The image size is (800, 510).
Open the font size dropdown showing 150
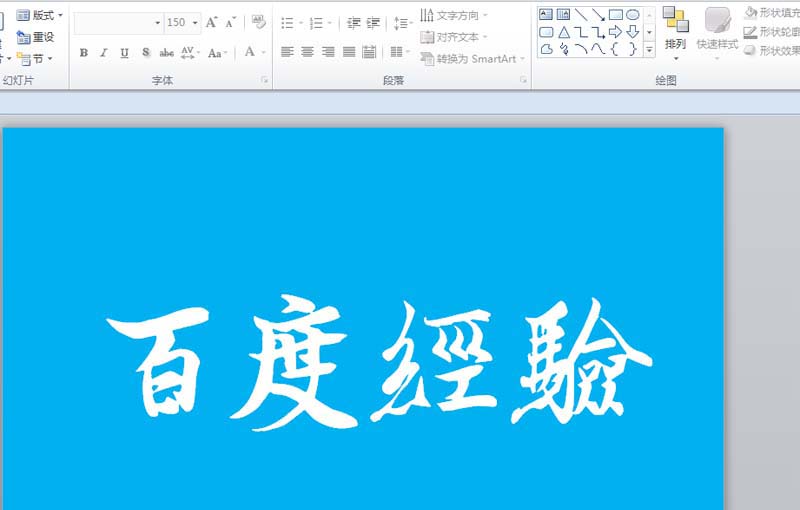tap(194, 23)
